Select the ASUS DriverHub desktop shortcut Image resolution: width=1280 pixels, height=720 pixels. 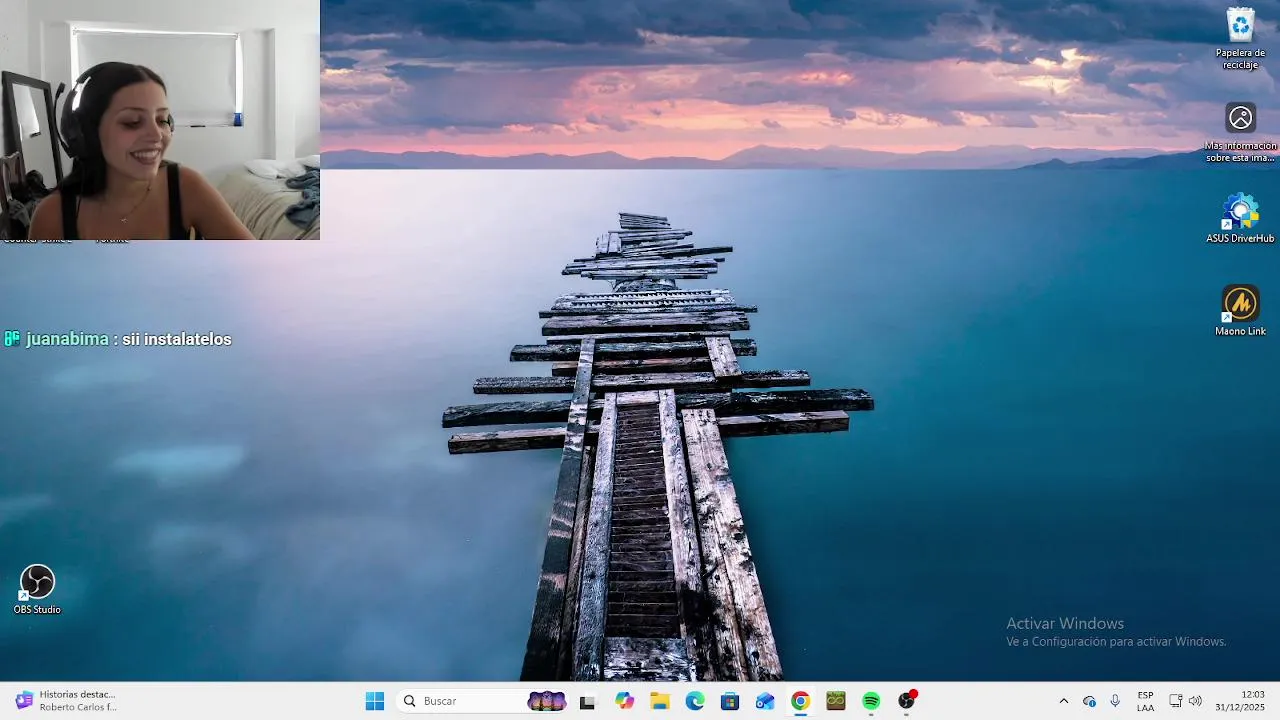pos(1240,218)
